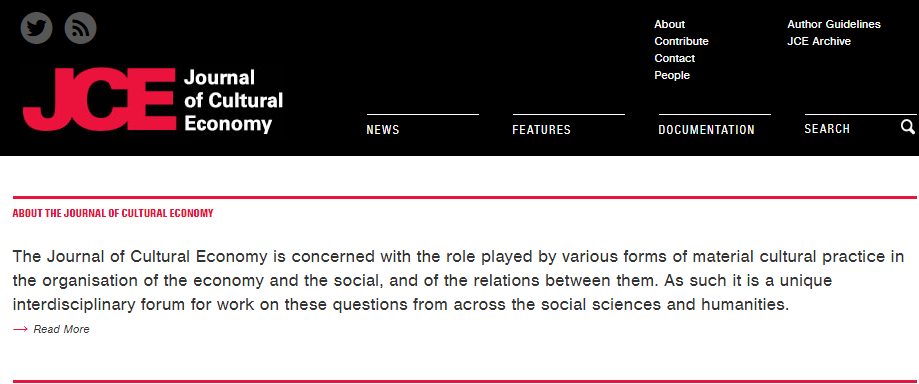Screen dimensions: 919x384
Task: Click the red arrow beside Read More
Action: 21,329
